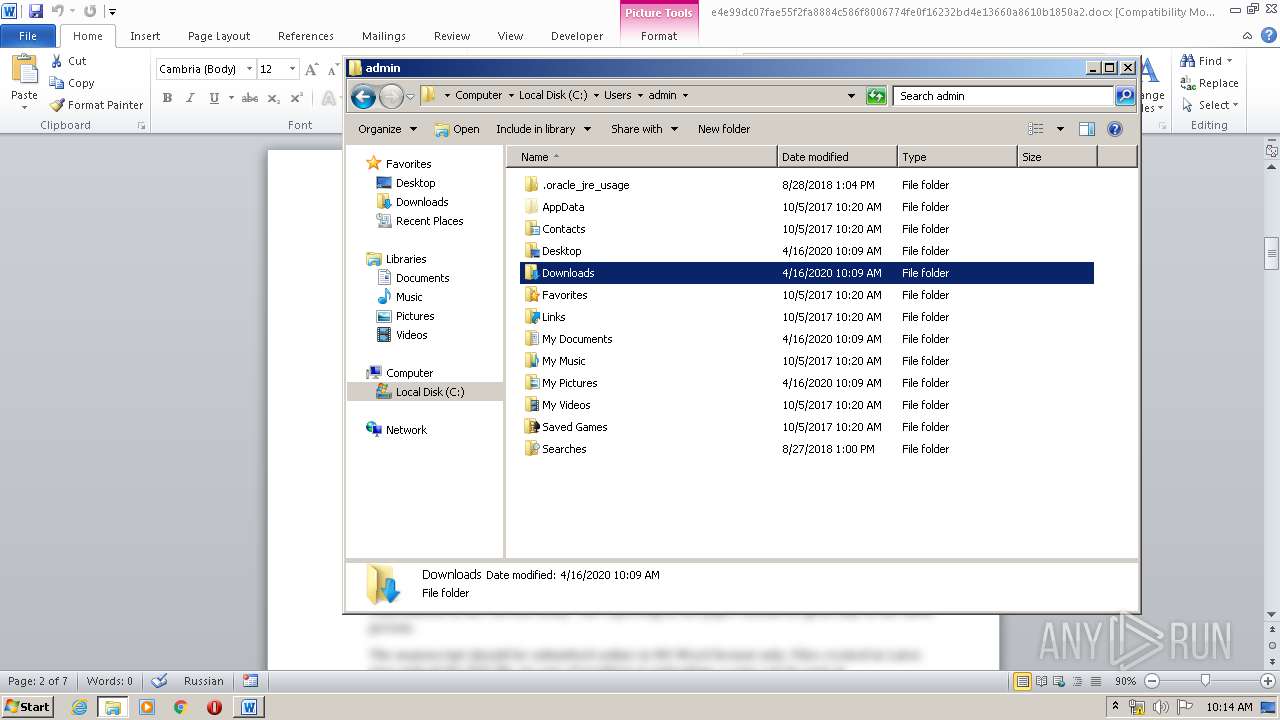The height and width of the screenshot is (720, 1280).
Task: Show the preview pane in Explorer
Action: pos(1087,129)
